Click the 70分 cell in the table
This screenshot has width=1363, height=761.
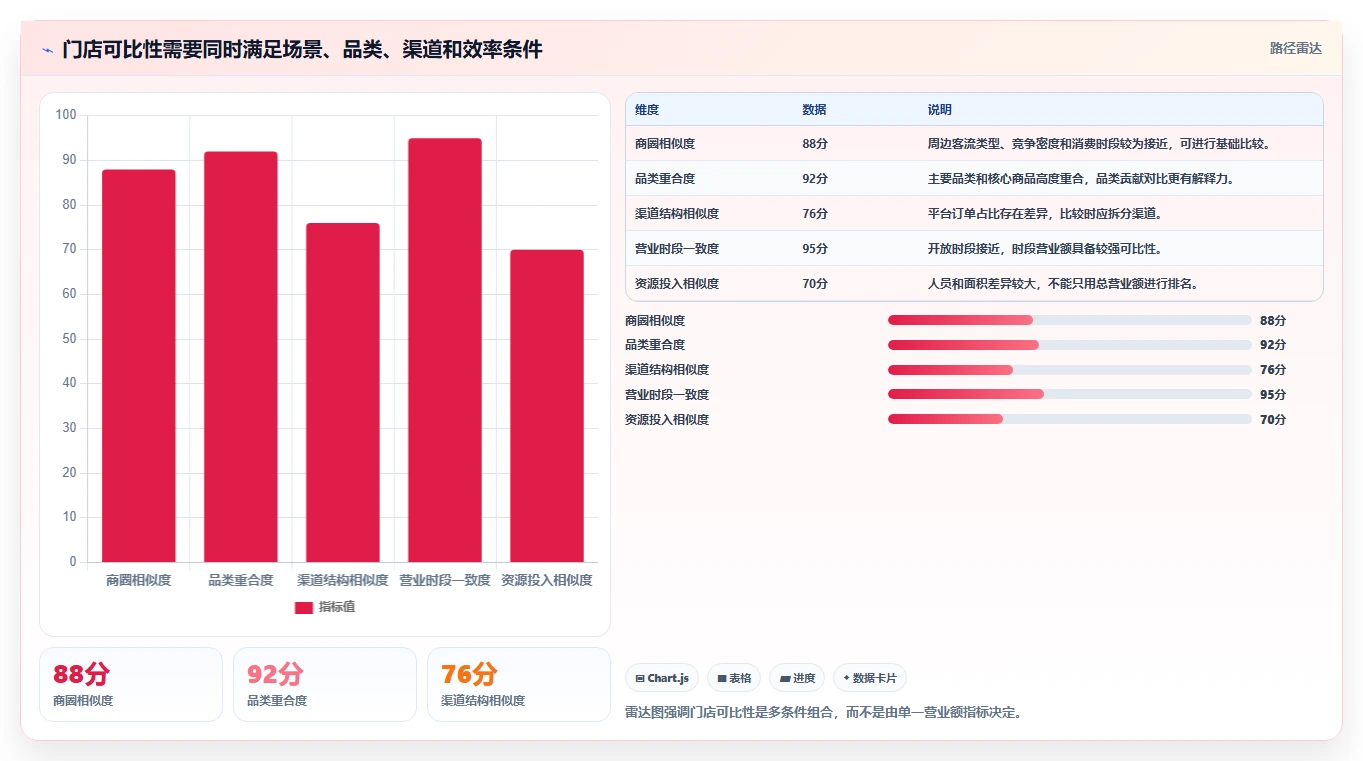[x=815, y=284]
